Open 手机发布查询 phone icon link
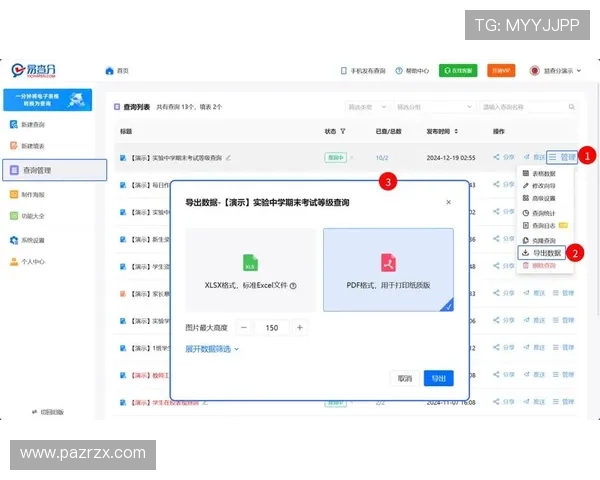Viewport: 600px width, 480px height. click(363, 71)
